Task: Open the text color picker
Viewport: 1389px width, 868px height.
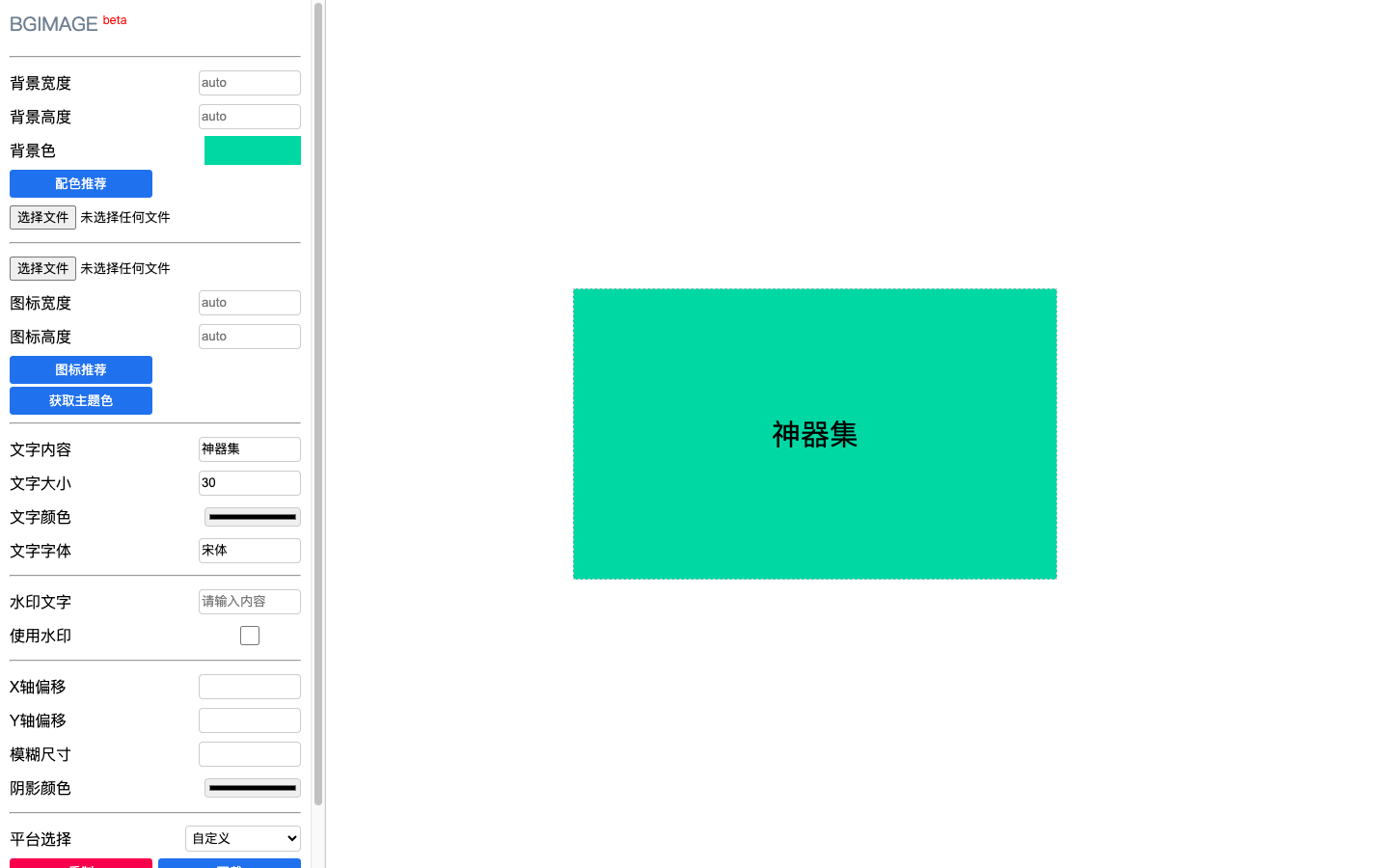Action: point(252,517)
